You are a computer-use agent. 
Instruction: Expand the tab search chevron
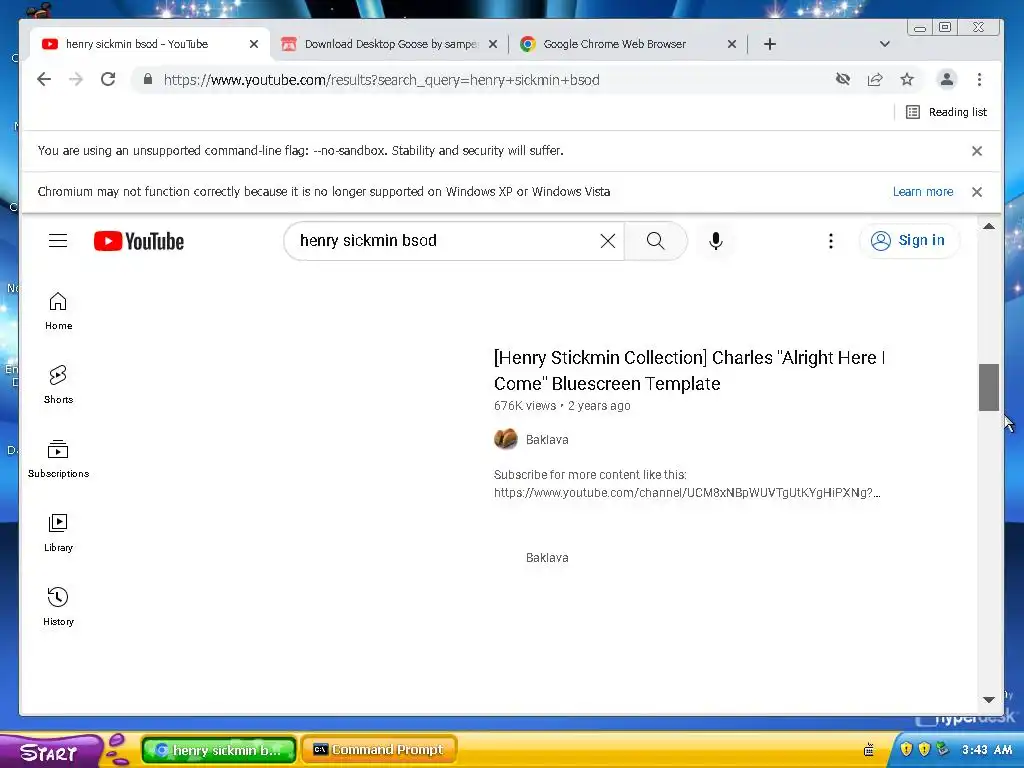point(884,44)
